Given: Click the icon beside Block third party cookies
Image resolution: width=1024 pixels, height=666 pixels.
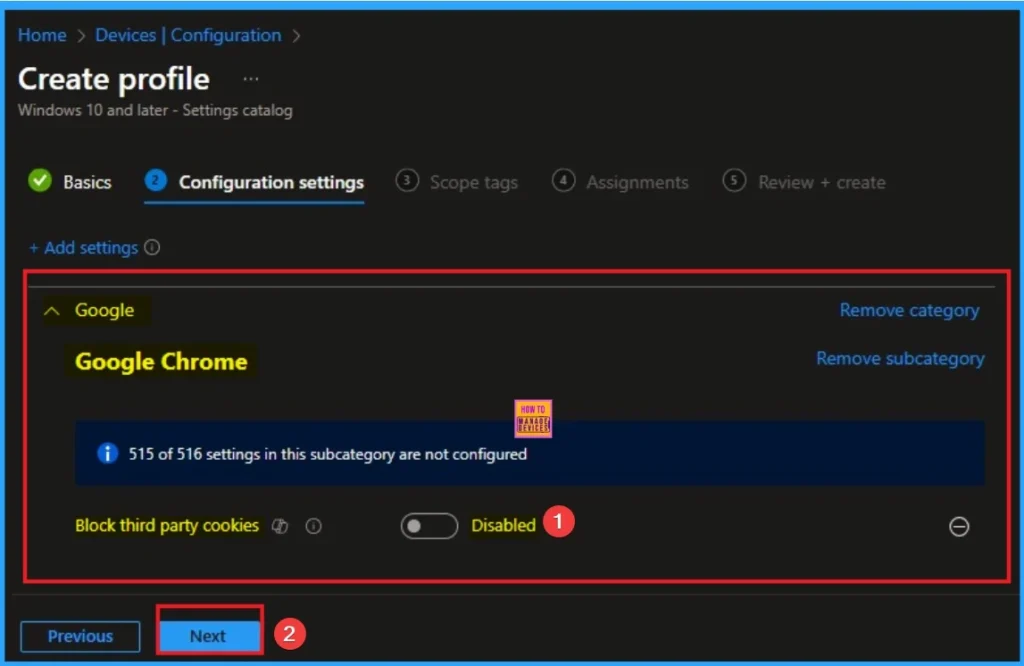Looking at the screenshot, I should (280, 526).
